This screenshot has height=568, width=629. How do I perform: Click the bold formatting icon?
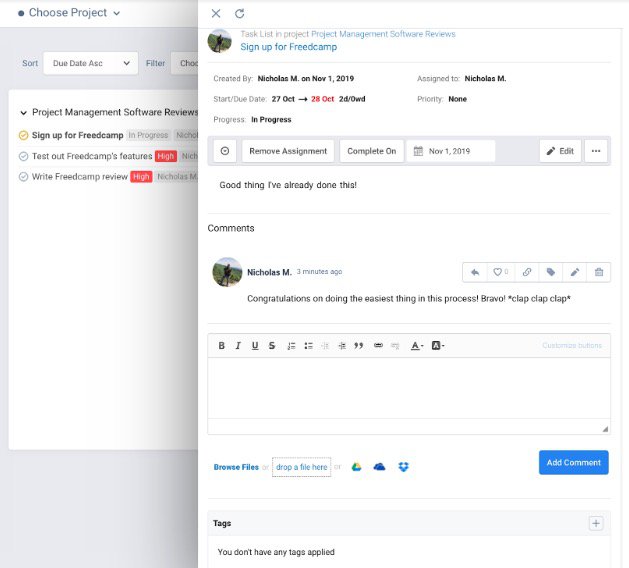tap(221, 346)
